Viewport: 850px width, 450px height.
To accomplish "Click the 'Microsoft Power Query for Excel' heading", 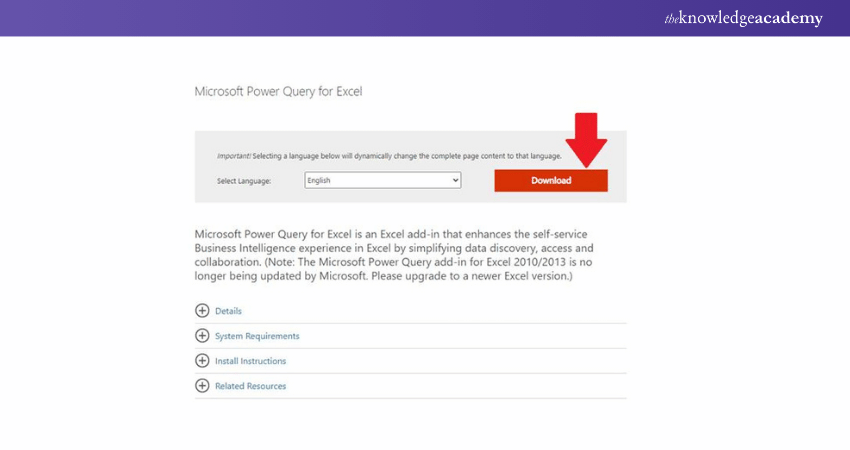I will (x=278, y=91).
